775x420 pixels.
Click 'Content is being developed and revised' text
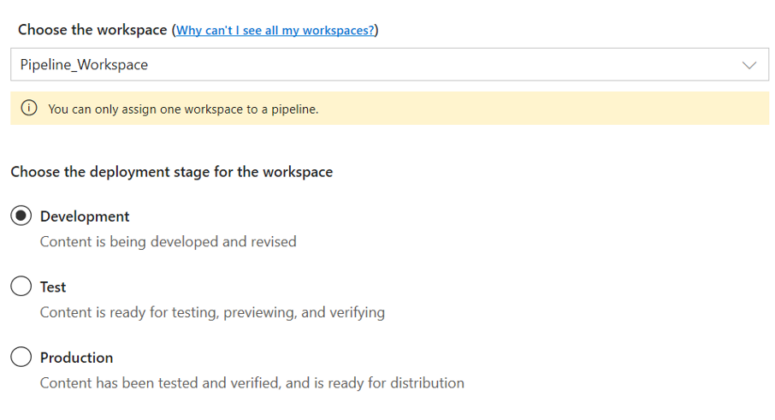[168, 241]
